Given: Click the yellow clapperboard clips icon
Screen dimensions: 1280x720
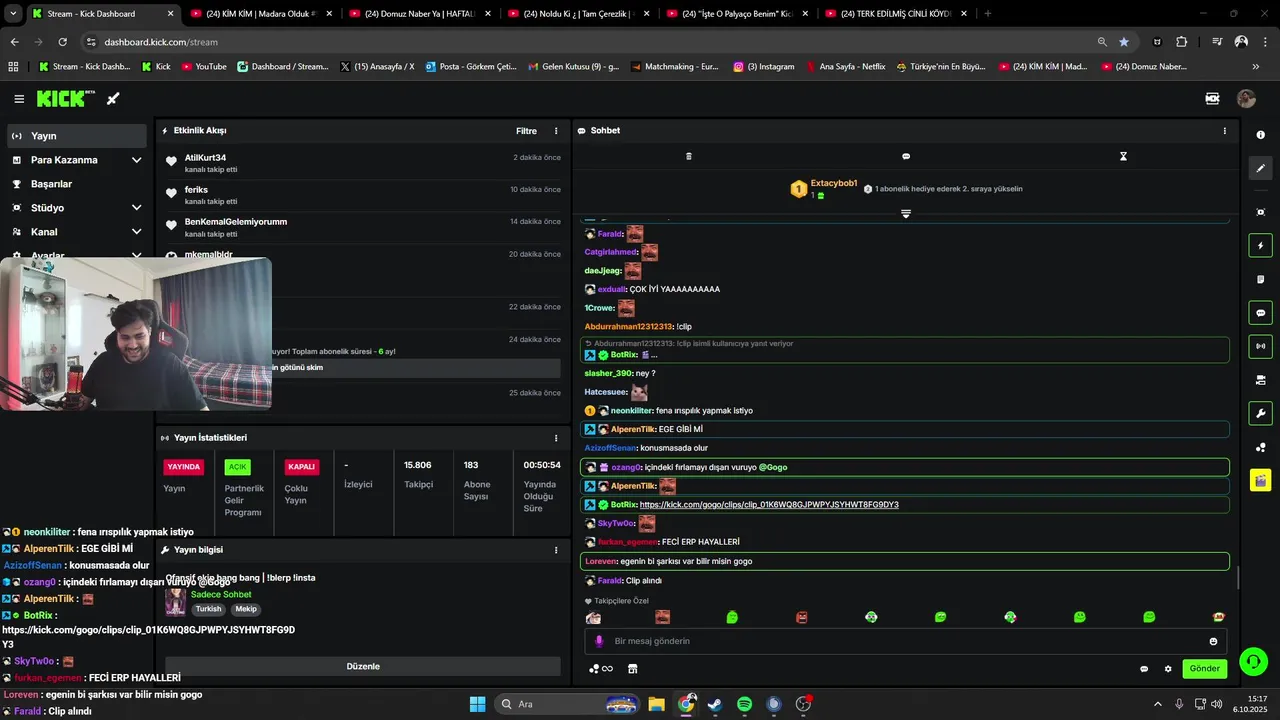Looking at the screenshot, I should (1260, 480).
